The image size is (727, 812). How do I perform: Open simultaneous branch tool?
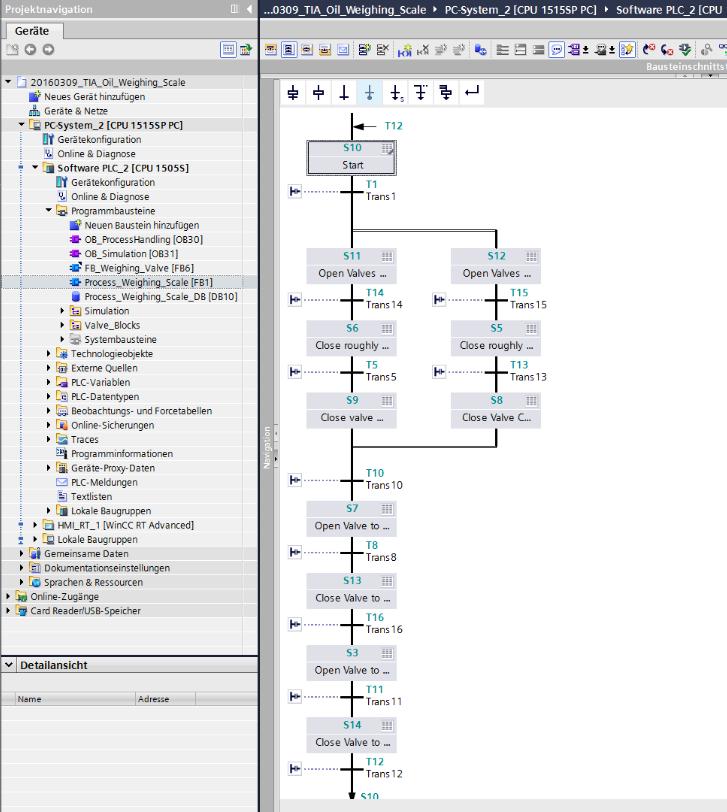coord(445,93)
